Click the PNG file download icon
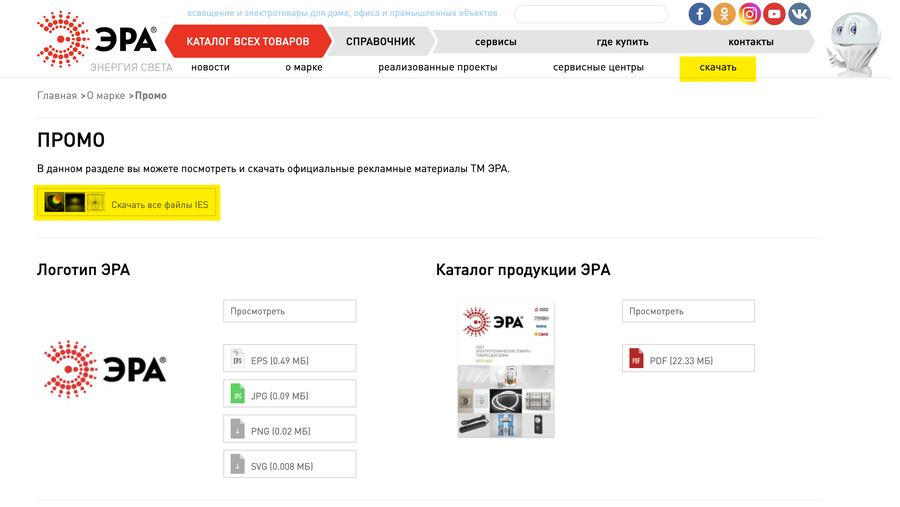The height and width of the screenshot is (507, 900). click(x=238, y=429)
